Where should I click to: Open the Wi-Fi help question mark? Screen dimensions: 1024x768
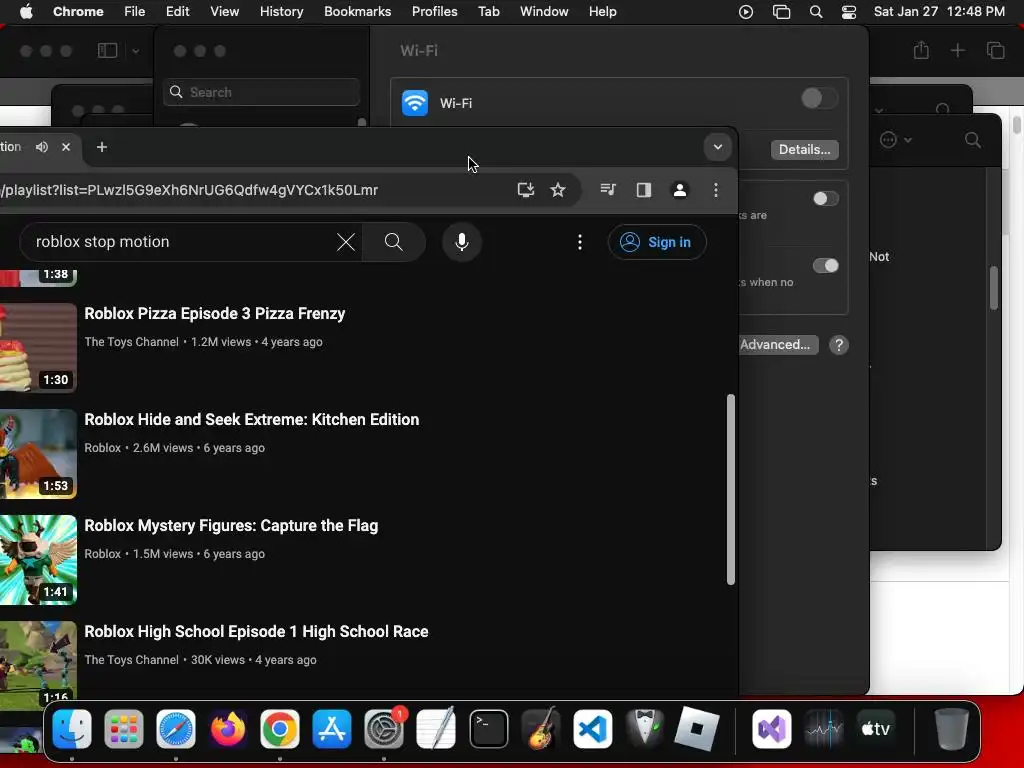(x=839, y=345)
